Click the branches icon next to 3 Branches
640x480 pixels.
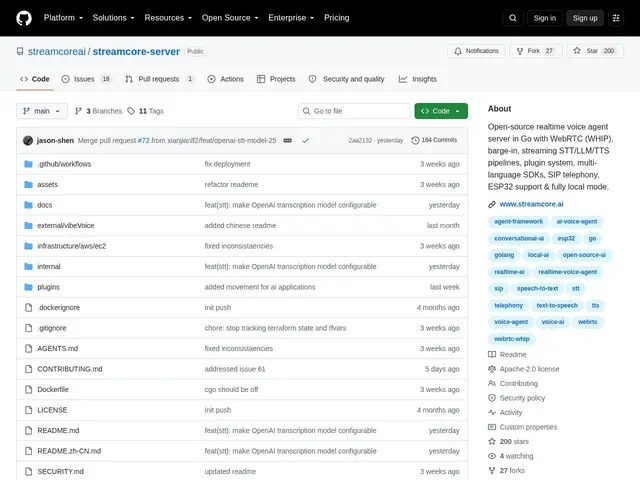point(78,111)
